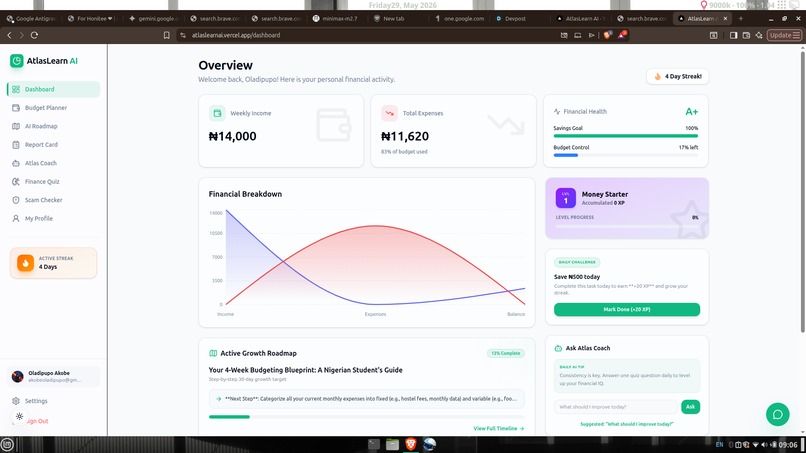Screen dimensions: 806x453
Task: Reload the page with refresh icon
Action: click(34, 35)
